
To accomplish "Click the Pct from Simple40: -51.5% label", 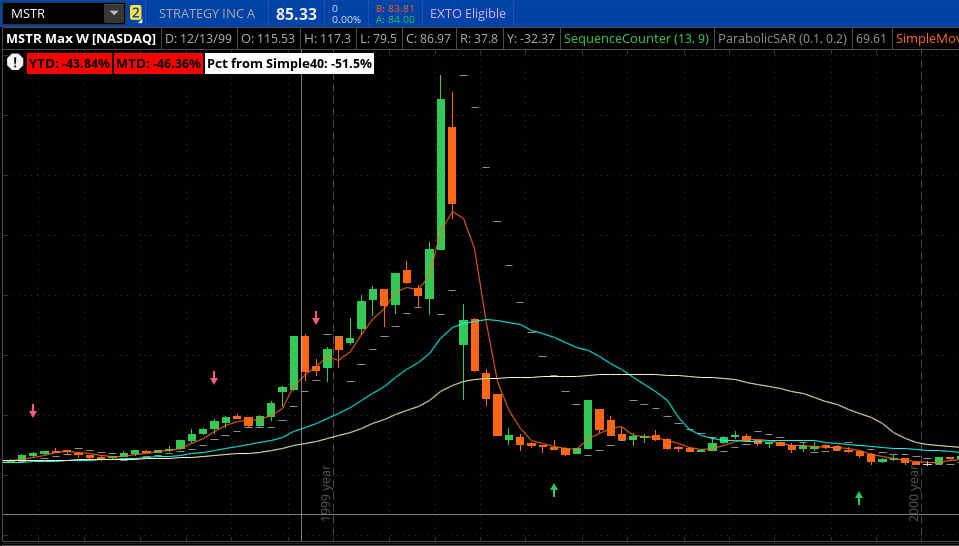I will pyautogui.click(x=289, y=64).
